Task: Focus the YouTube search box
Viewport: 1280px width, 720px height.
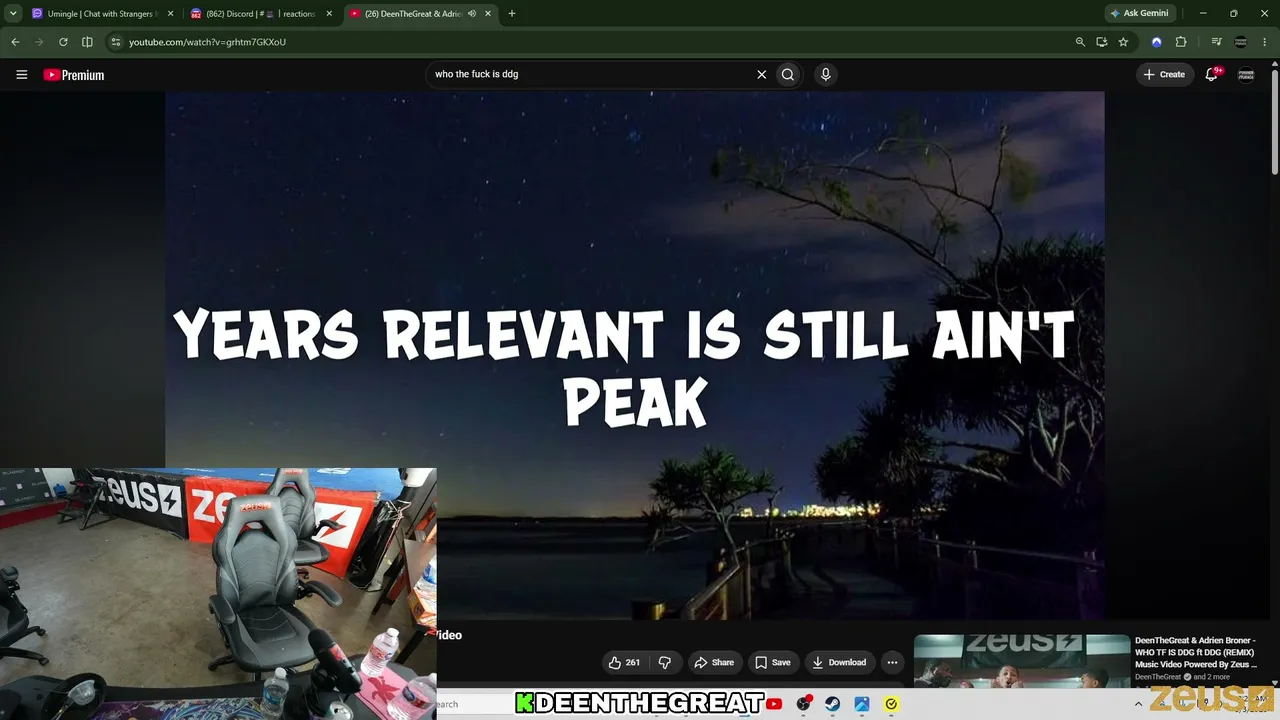Action: point(590,74)
